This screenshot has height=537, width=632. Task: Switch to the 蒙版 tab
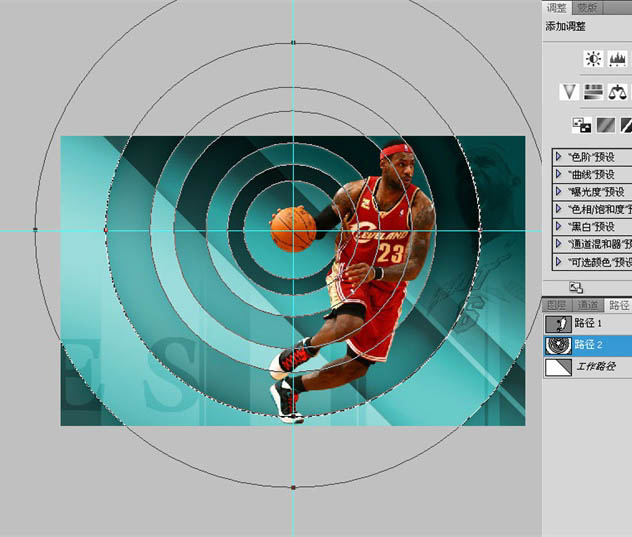pyautogui.click(x=587, y=7)
